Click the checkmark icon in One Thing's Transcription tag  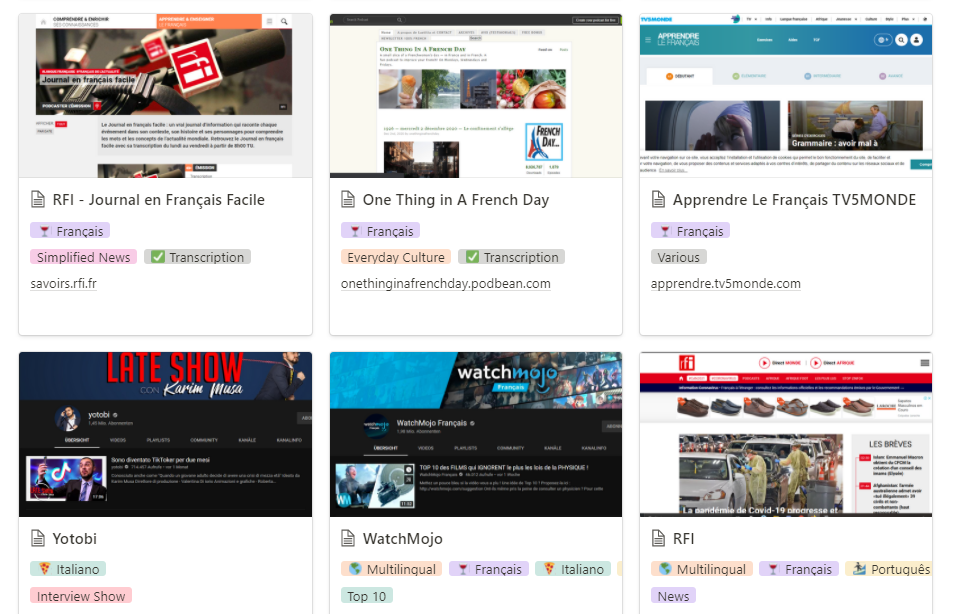[x=472, y=257]
